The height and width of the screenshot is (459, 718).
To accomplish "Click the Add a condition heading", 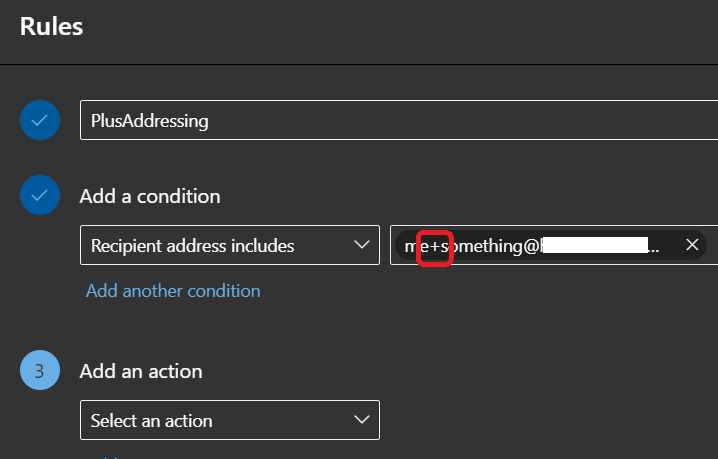I will click(x=150, y=196).
